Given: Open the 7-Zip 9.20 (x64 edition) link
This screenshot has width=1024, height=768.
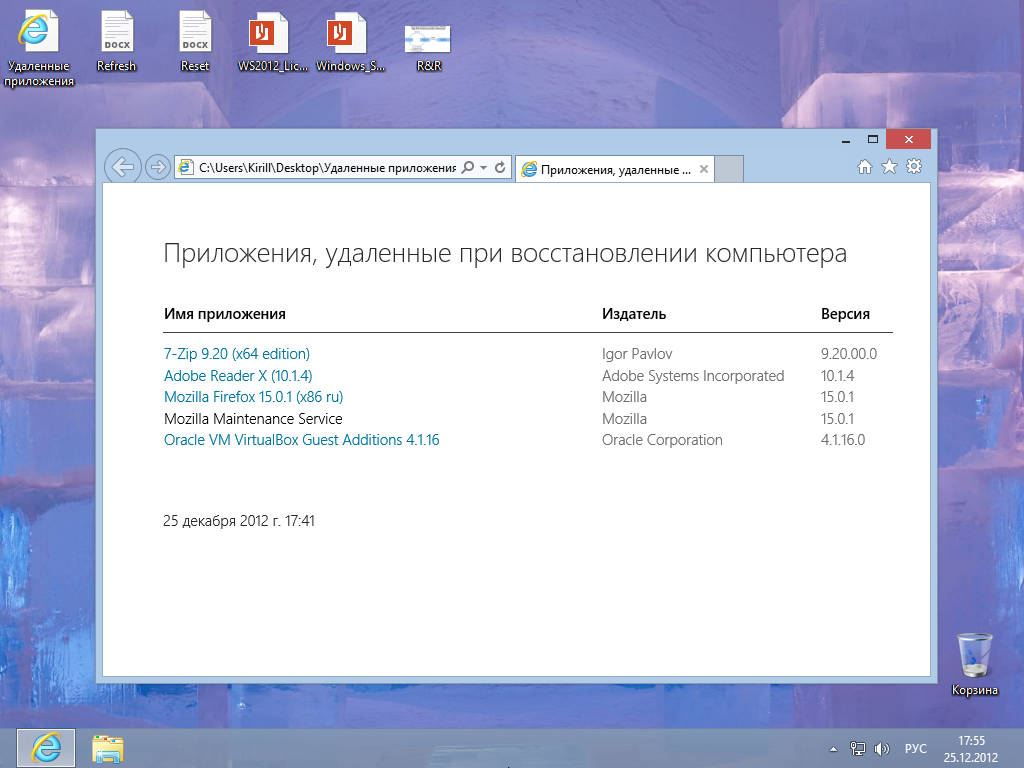Looking at the screenshot, I should pos(237,354).
